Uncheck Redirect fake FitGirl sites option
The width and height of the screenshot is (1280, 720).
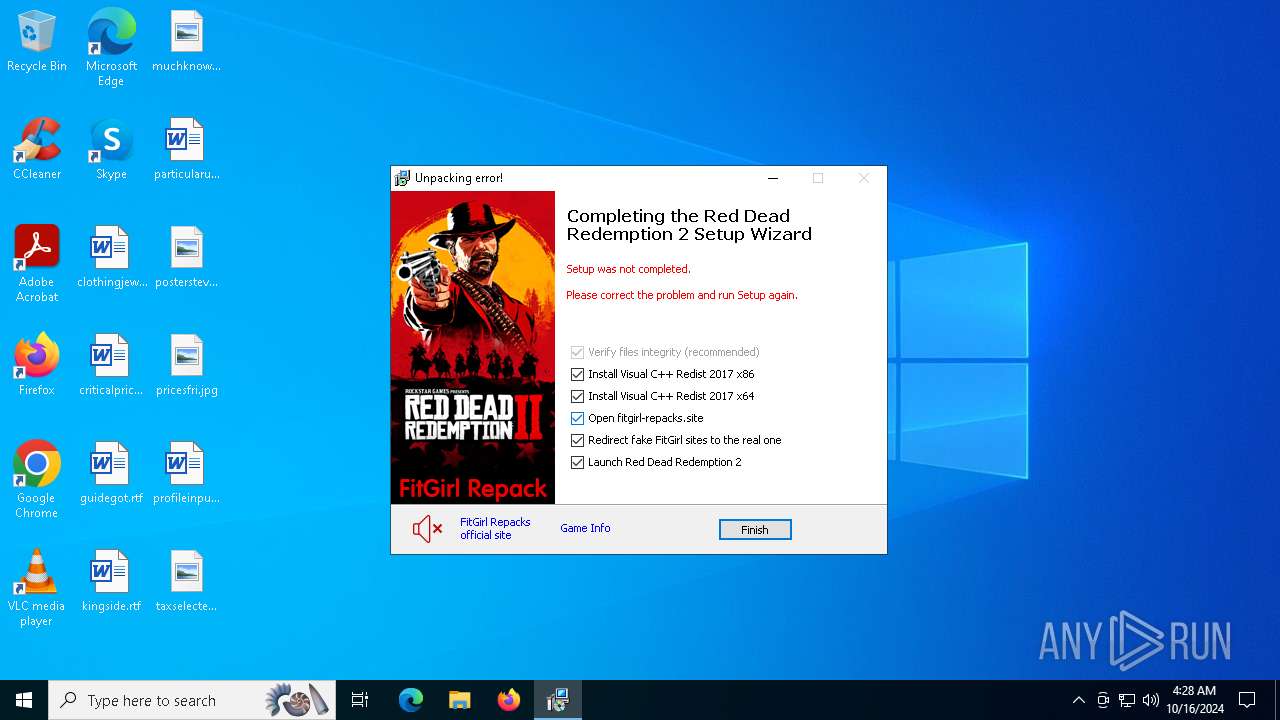pyautogui.click(x=577, y=440)
